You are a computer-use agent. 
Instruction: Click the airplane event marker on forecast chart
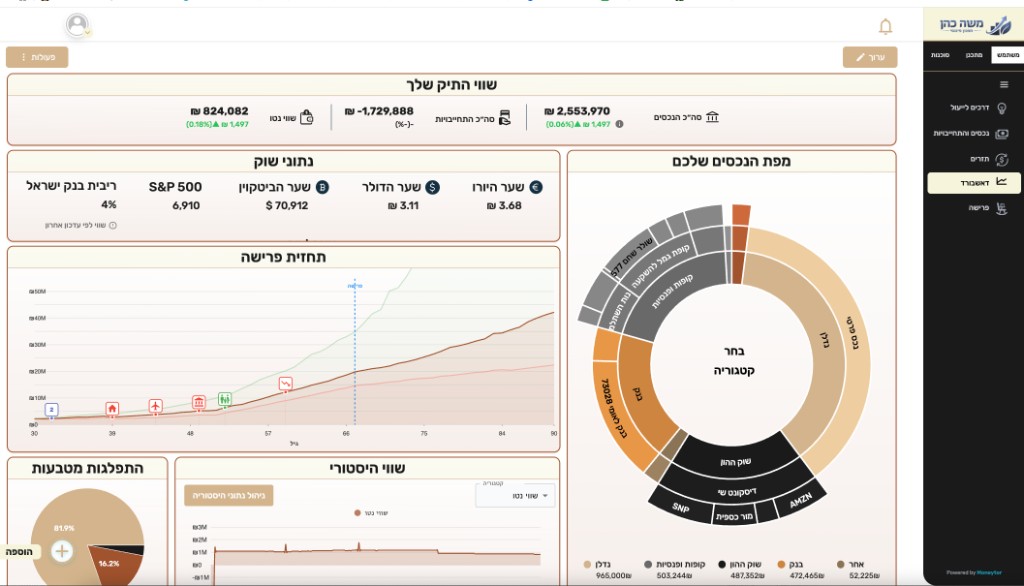155,406
